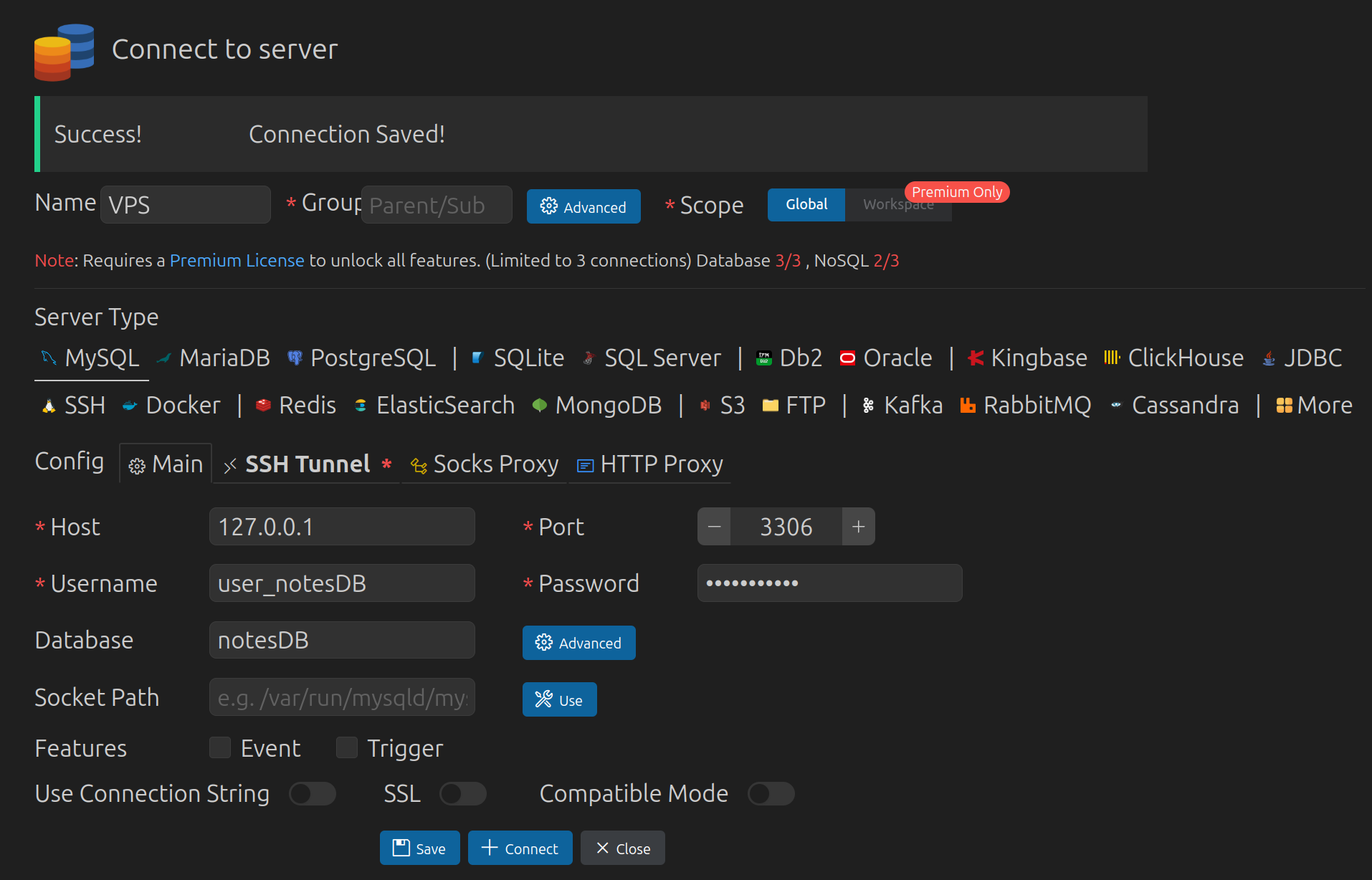Enable the Trigger feature checkbox
This screenshot has width=1372, height=880.
347,747
